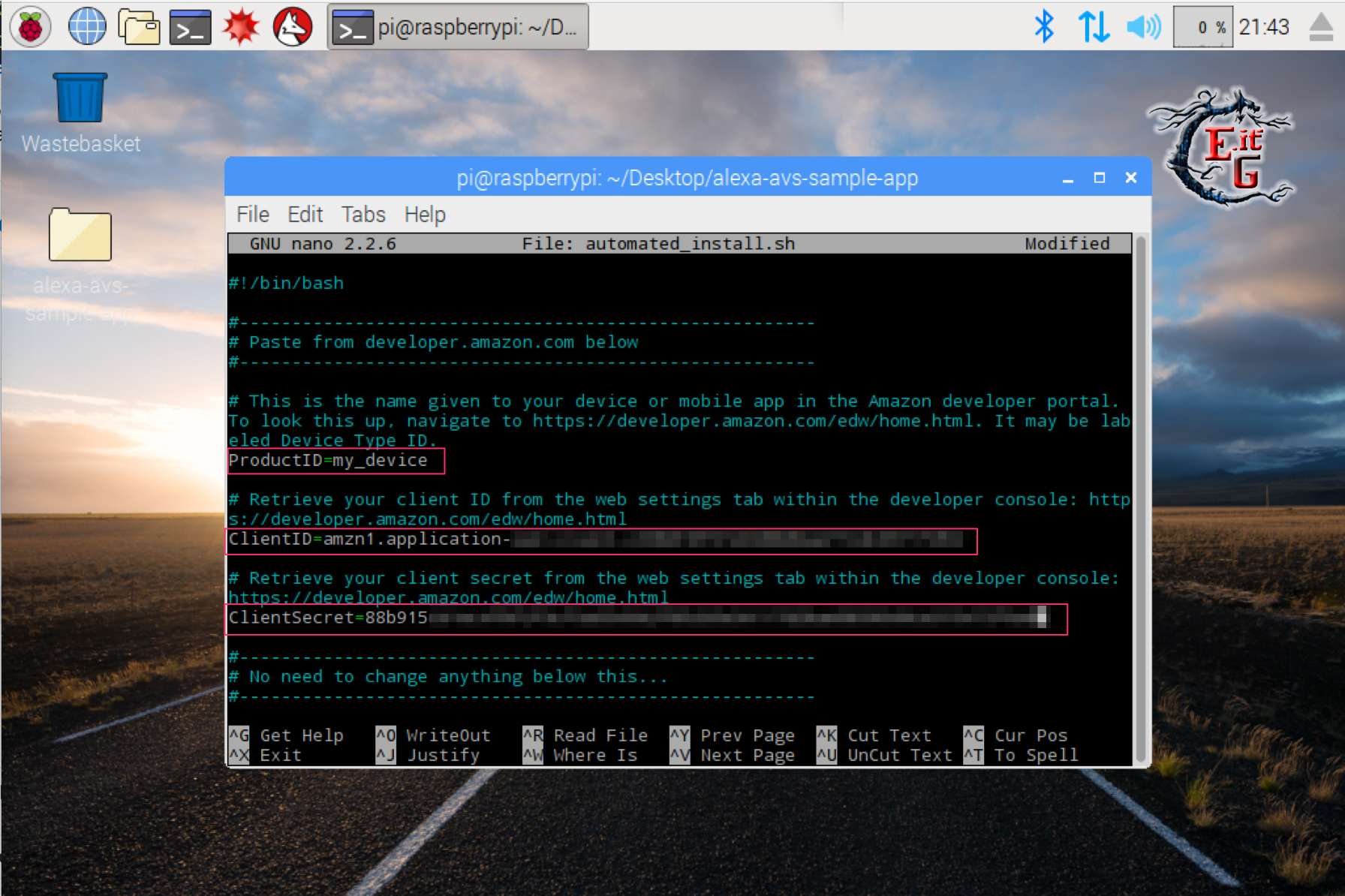Click '^T To Spell' nano shortcut
This screenshot has height=896, width=1345.
[x=1021, y=755]
